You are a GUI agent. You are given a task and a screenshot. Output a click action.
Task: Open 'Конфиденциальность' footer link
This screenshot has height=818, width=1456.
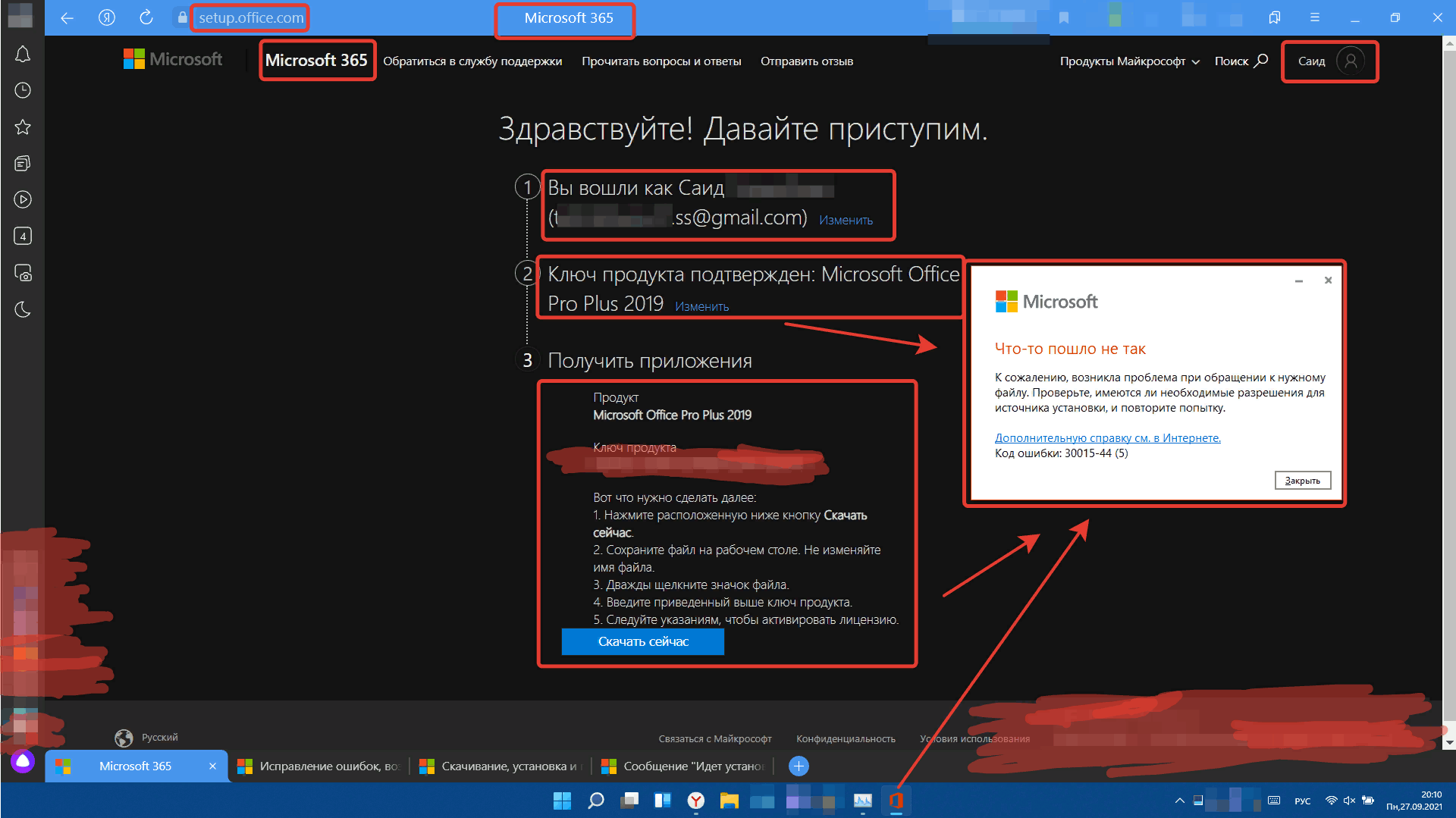click(x=846, y=738)
